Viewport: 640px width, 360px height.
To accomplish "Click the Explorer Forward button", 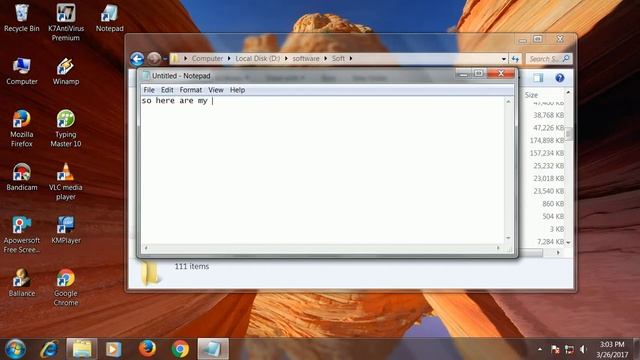I will (x=154, y=59).
